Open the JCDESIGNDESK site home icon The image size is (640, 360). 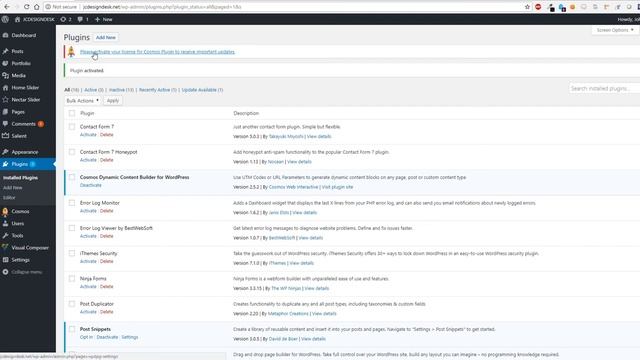17,19
